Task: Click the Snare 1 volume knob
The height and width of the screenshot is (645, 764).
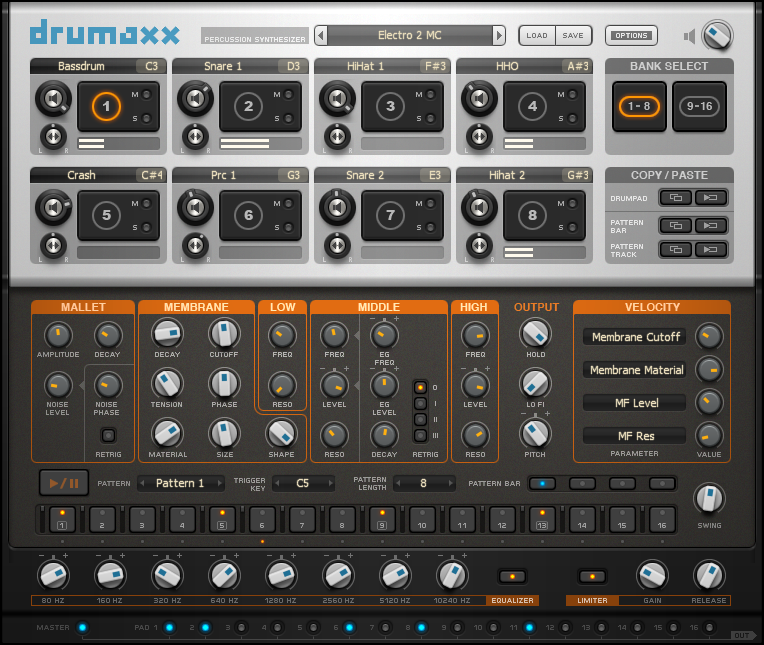Action: [x=194, y=99]
